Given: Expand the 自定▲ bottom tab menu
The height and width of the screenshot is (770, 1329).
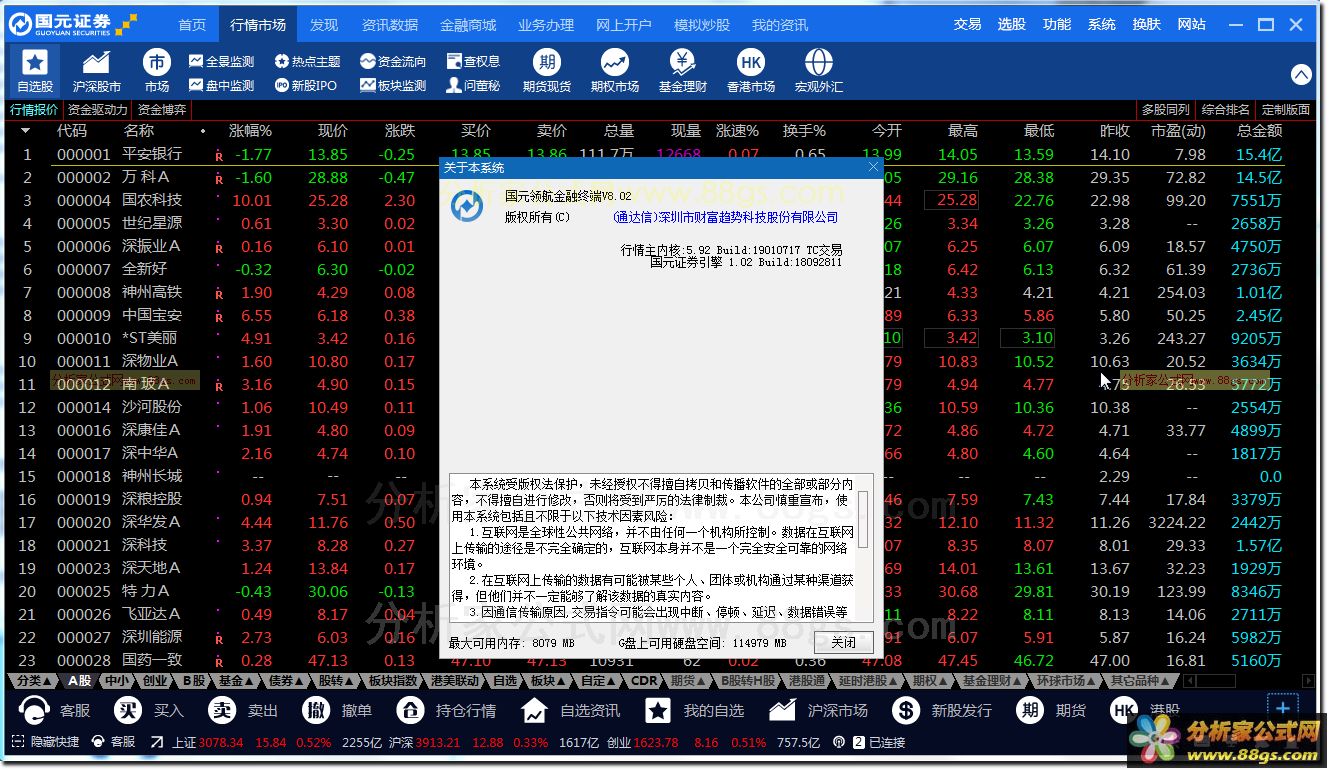Looking at the screenshot, I should click(600, 681).
